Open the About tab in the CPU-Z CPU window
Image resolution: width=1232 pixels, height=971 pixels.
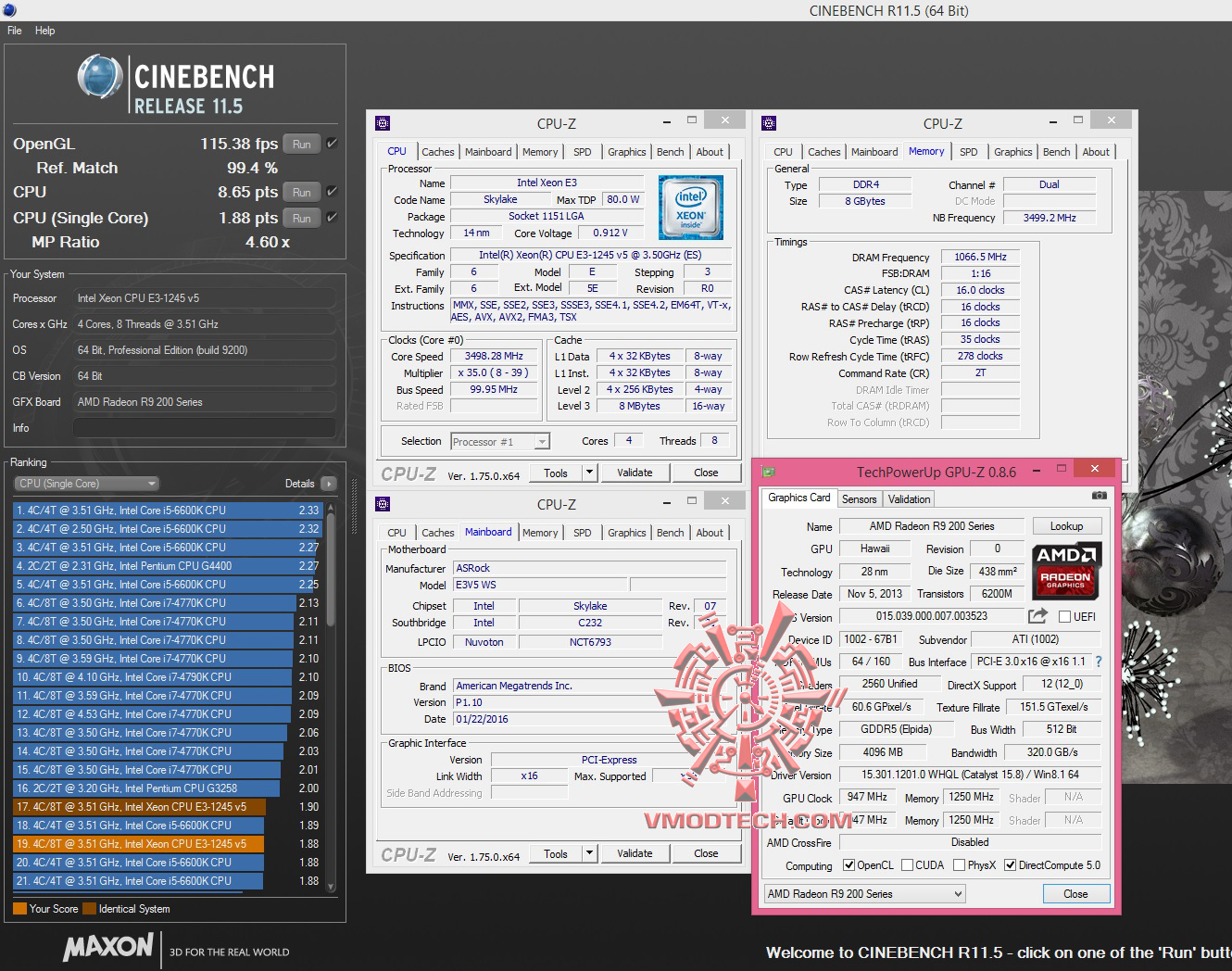coord(710,152)
